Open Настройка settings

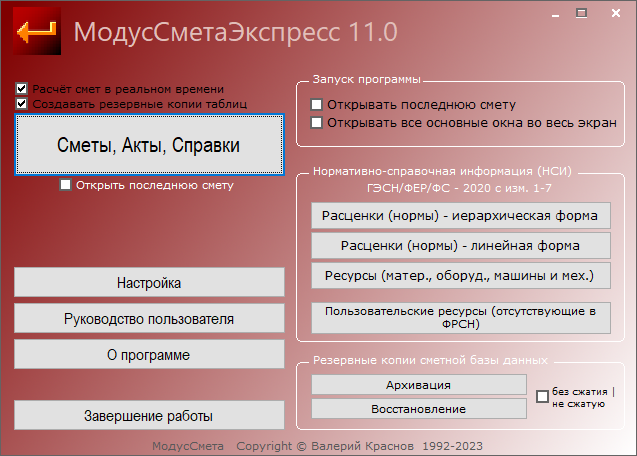149,282
